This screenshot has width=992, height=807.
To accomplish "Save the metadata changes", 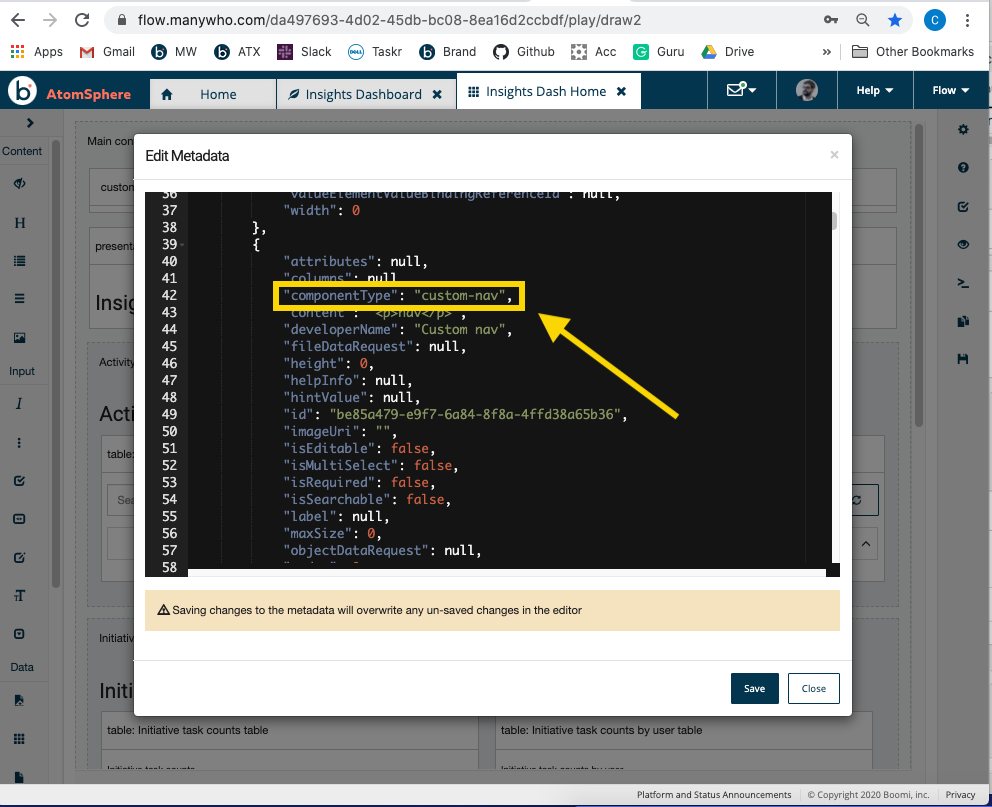I will 754,688.
